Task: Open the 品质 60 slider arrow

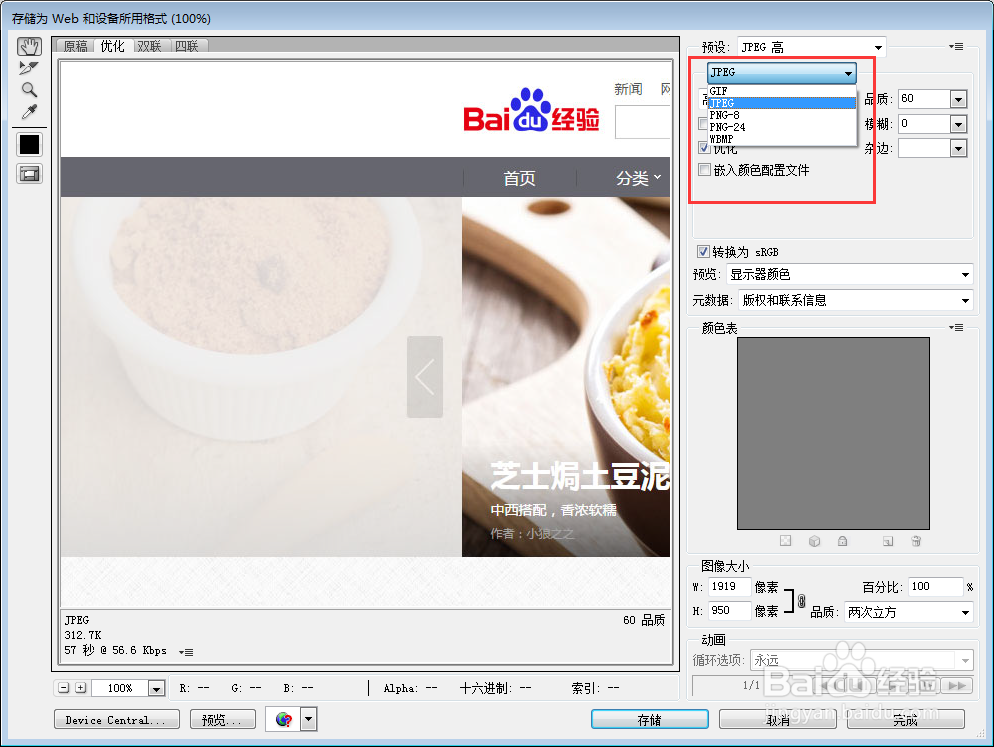Action: [x=958, y=99]
